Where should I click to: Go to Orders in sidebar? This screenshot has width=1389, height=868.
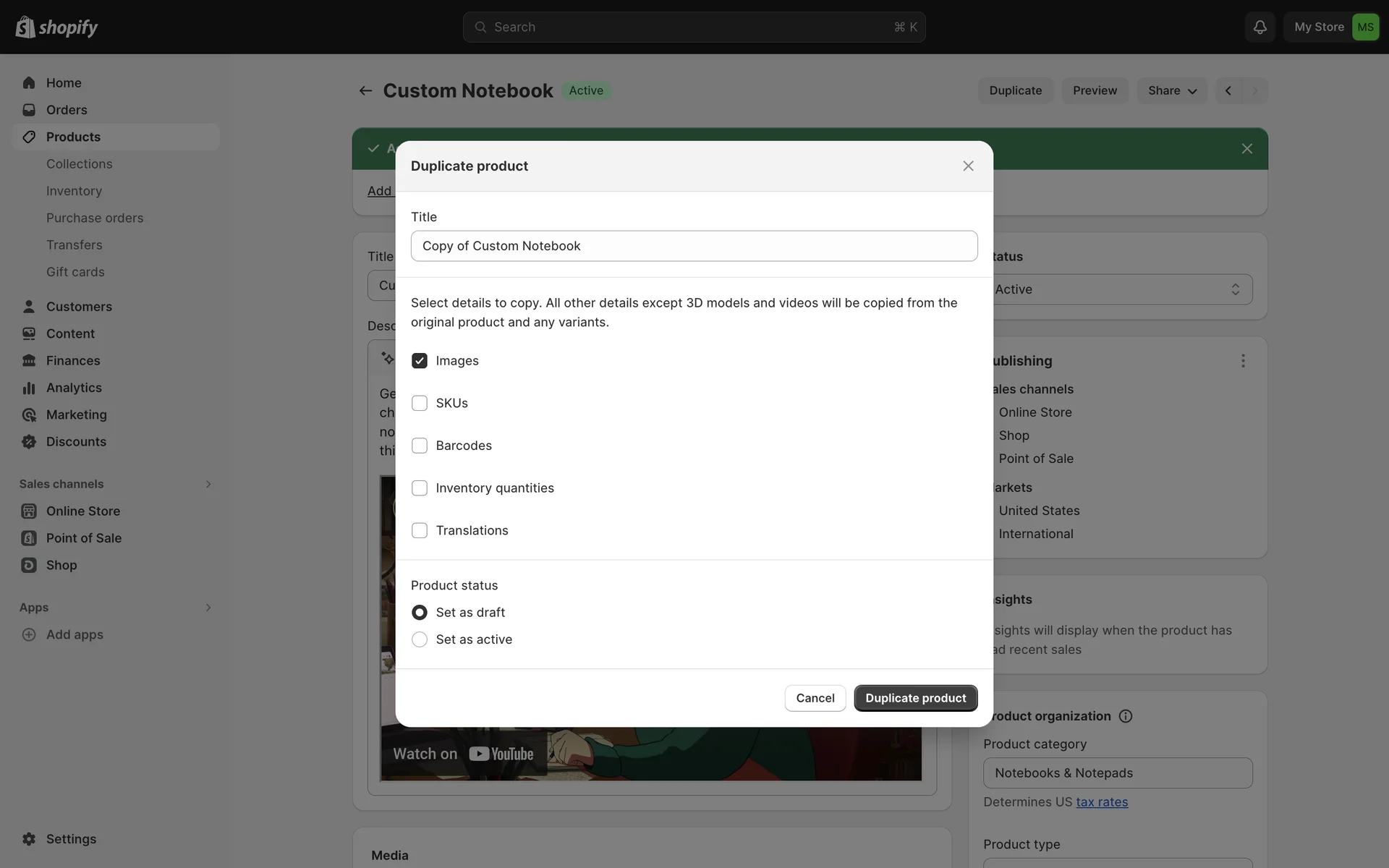click(x=66, y=110)
